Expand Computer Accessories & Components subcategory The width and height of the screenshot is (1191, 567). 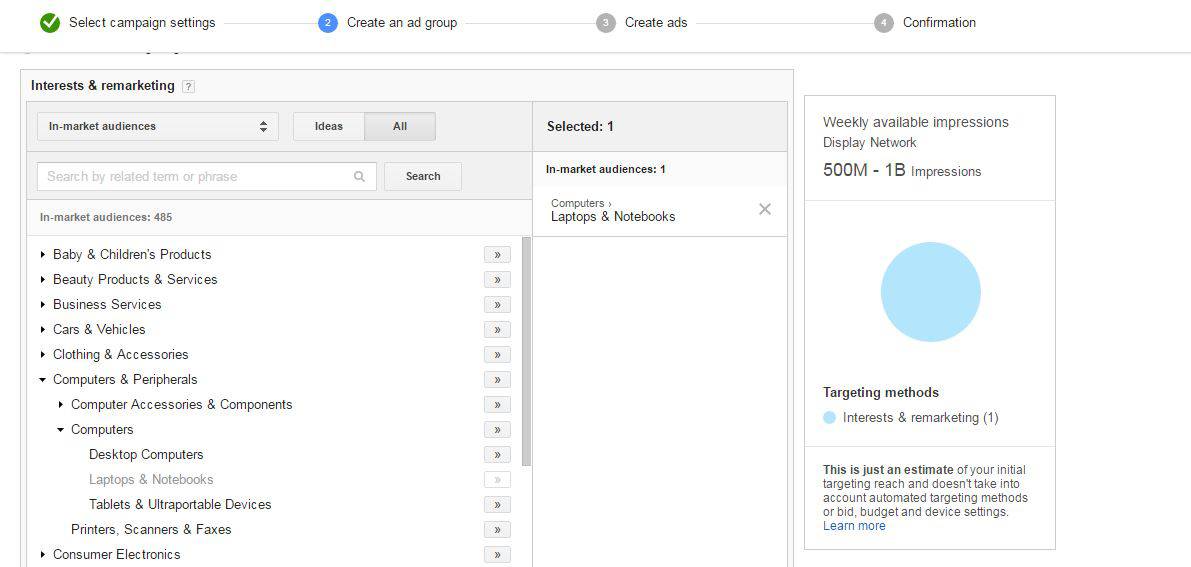61,405
